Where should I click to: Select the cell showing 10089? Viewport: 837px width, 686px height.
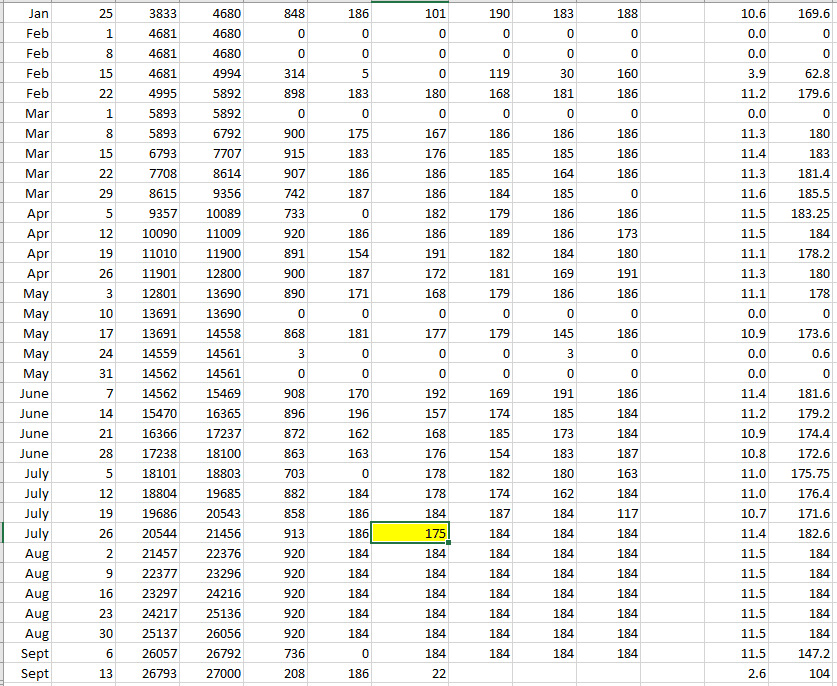[219, 215]
